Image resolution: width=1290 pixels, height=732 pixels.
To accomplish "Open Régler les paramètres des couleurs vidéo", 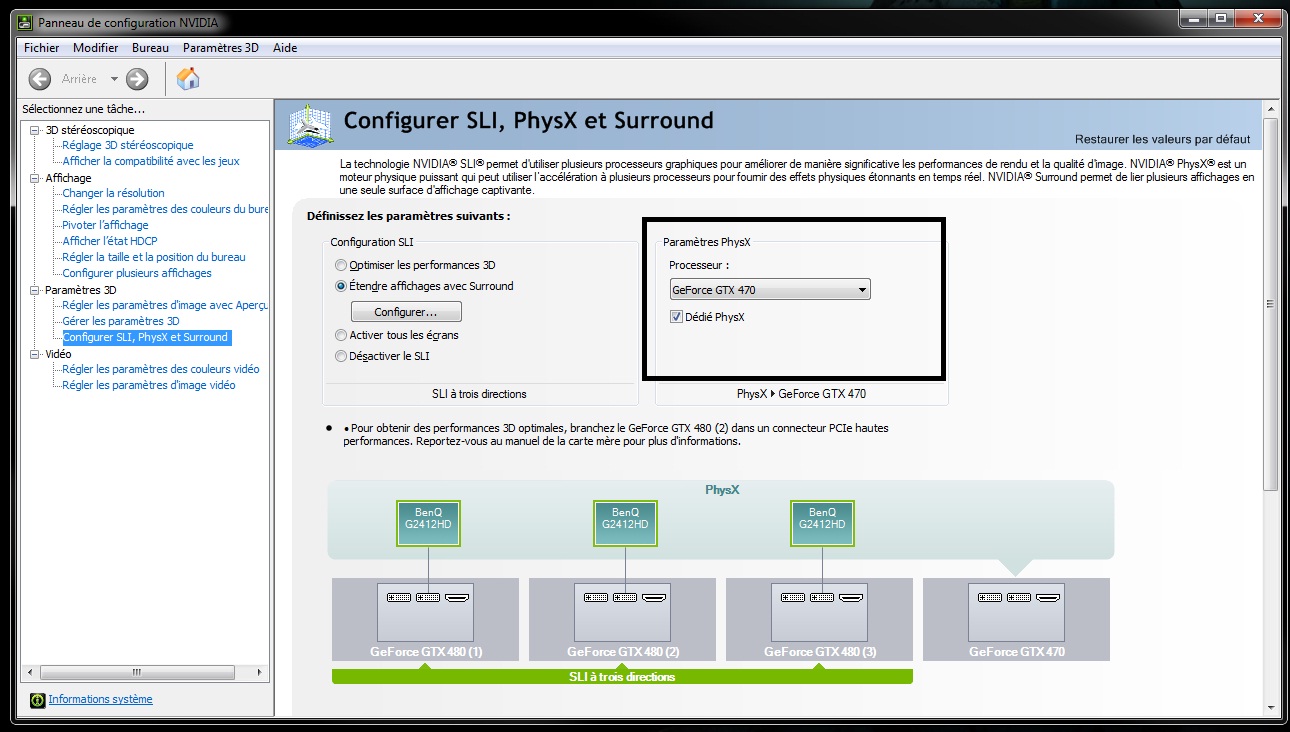I will (x=161, y=369).
